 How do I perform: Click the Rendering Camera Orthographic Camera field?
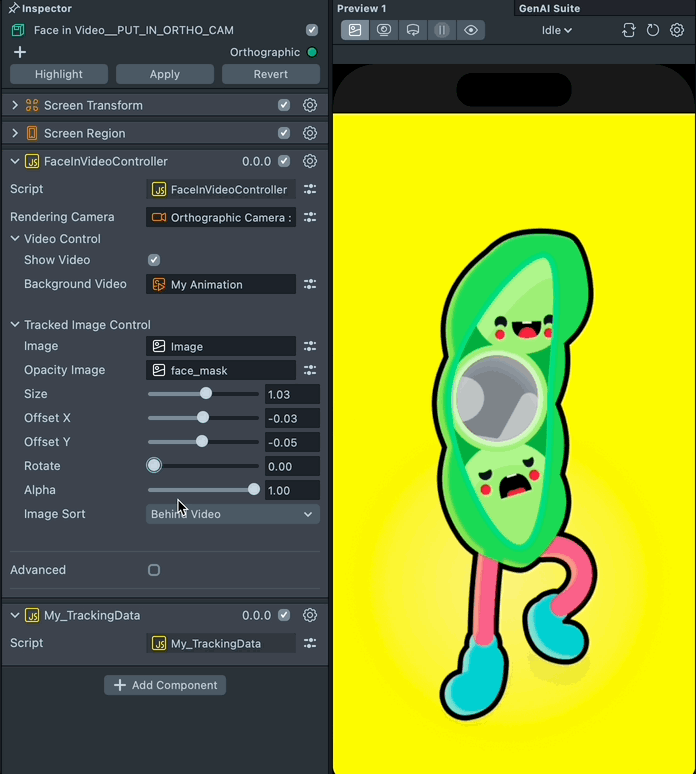coord(221,217)
